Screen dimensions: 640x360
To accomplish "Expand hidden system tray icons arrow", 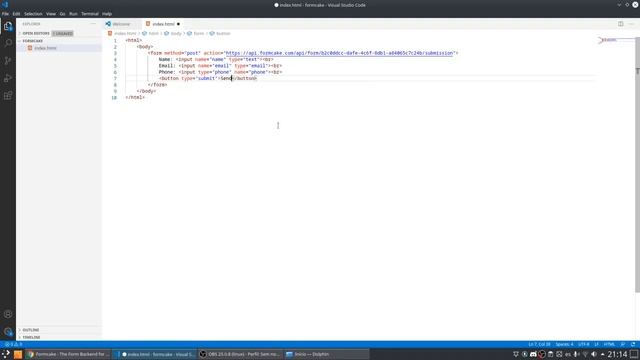I will click(602, 354).
